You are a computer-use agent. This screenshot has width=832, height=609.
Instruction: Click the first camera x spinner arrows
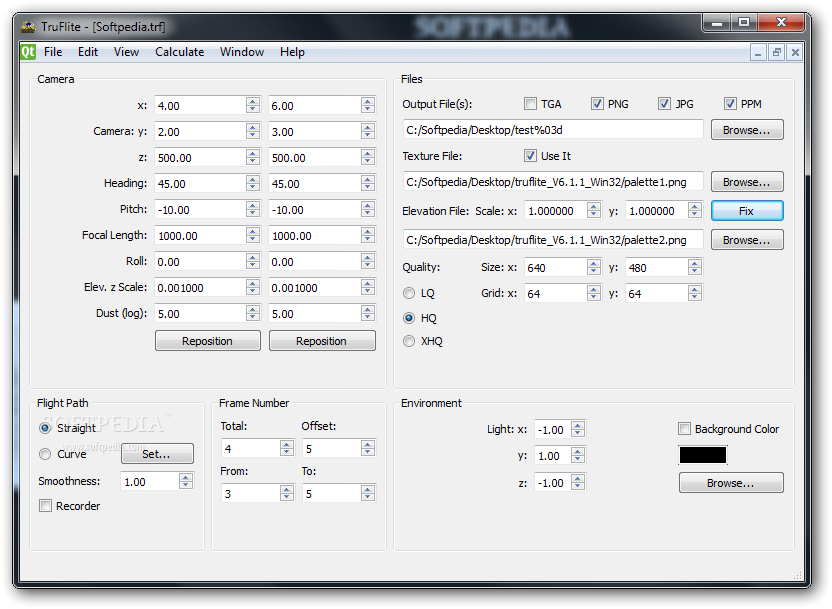point(253,105)
